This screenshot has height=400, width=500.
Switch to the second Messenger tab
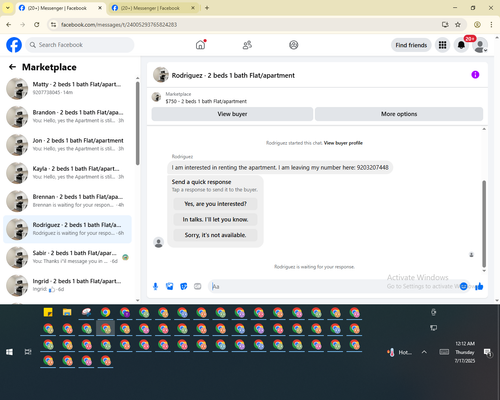point(150,8)
